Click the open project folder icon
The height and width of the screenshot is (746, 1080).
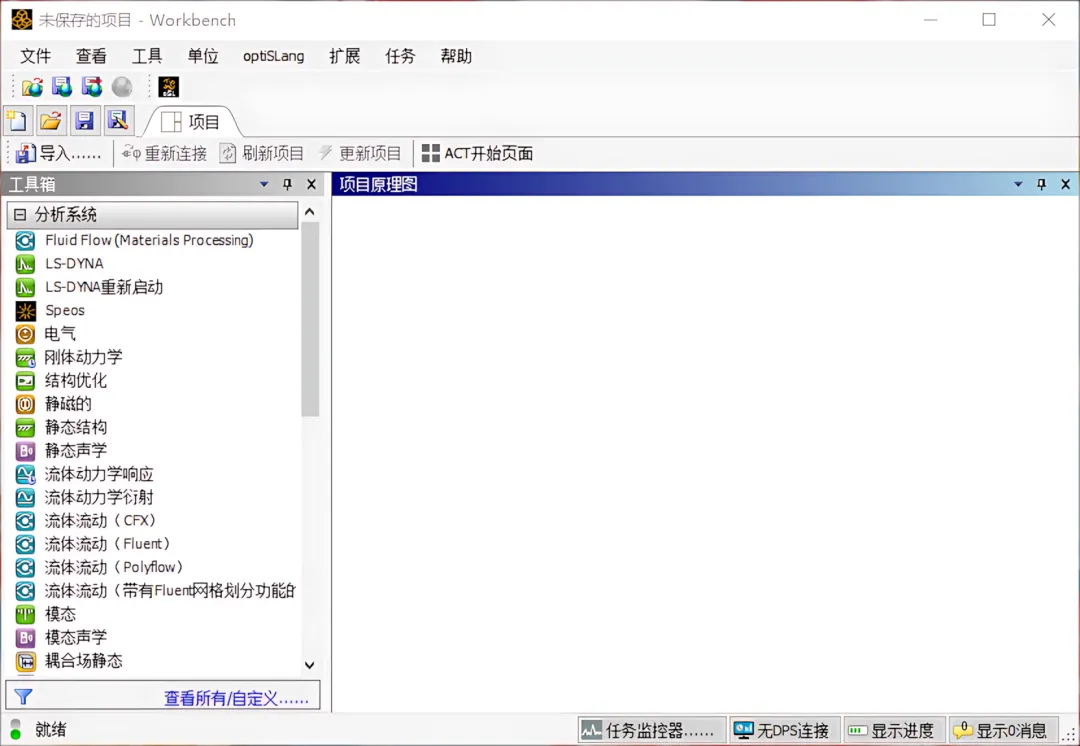pos(50,121)
